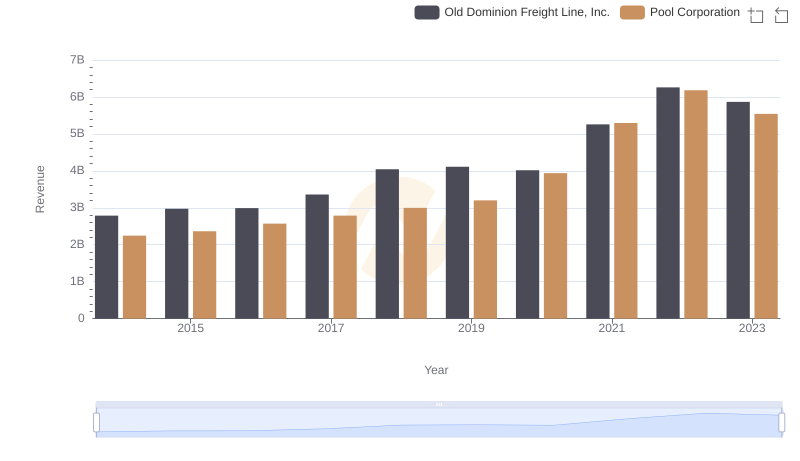Click the 3B y-axis label
Screen dimensions: 800x461
pyautogui.click(x=77, y=208)
